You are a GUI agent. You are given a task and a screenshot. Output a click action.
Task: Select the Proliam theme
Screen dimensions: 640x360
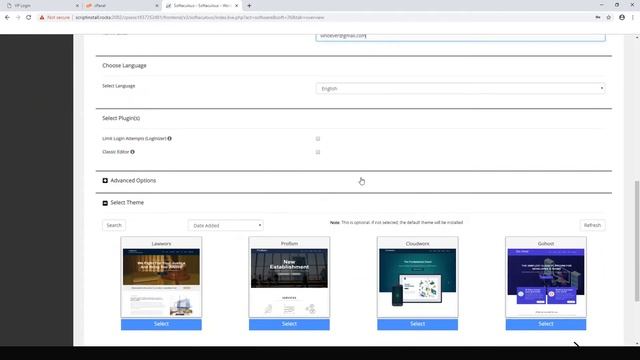coord(289,324)
